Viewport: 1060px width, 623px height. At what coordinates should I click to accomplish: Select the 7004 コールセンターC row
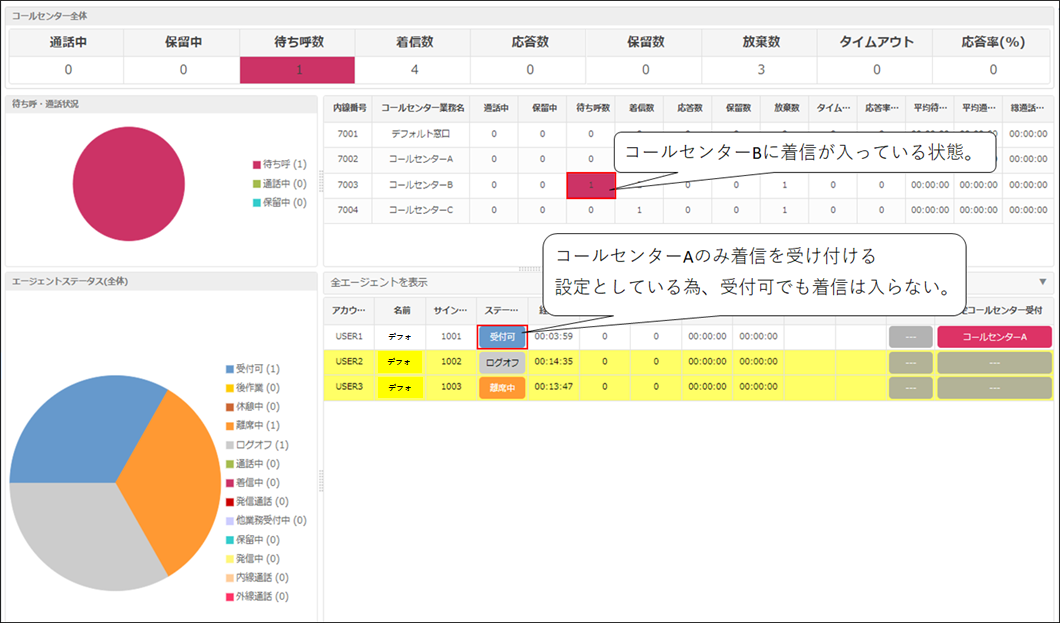coord(688,210)
